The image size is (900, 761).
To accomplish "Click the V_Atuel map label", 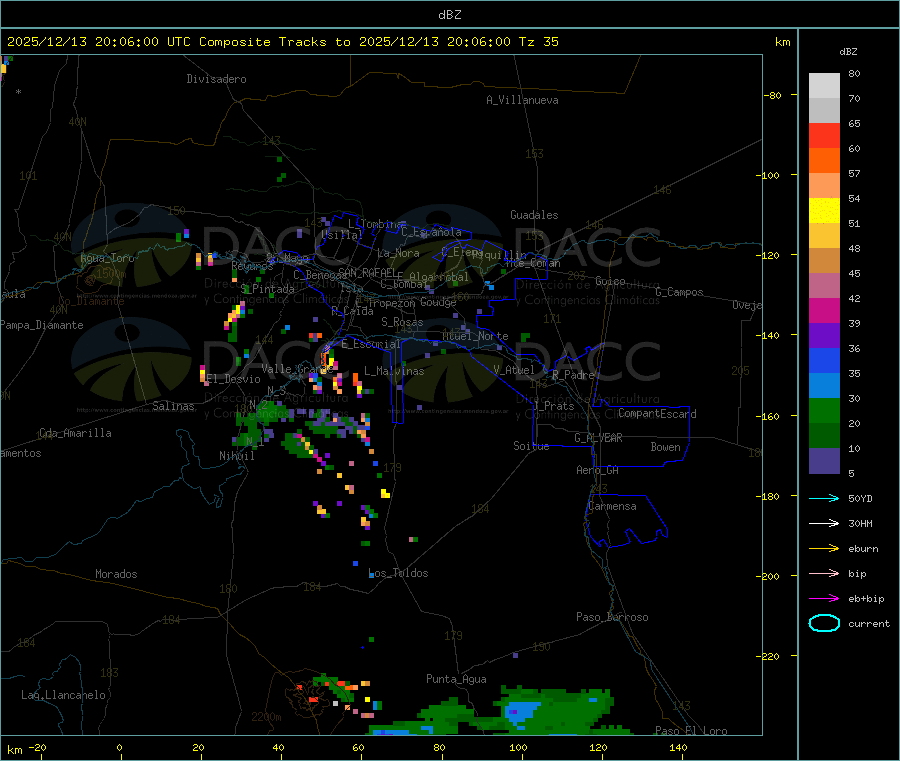I will coord(514,370).
